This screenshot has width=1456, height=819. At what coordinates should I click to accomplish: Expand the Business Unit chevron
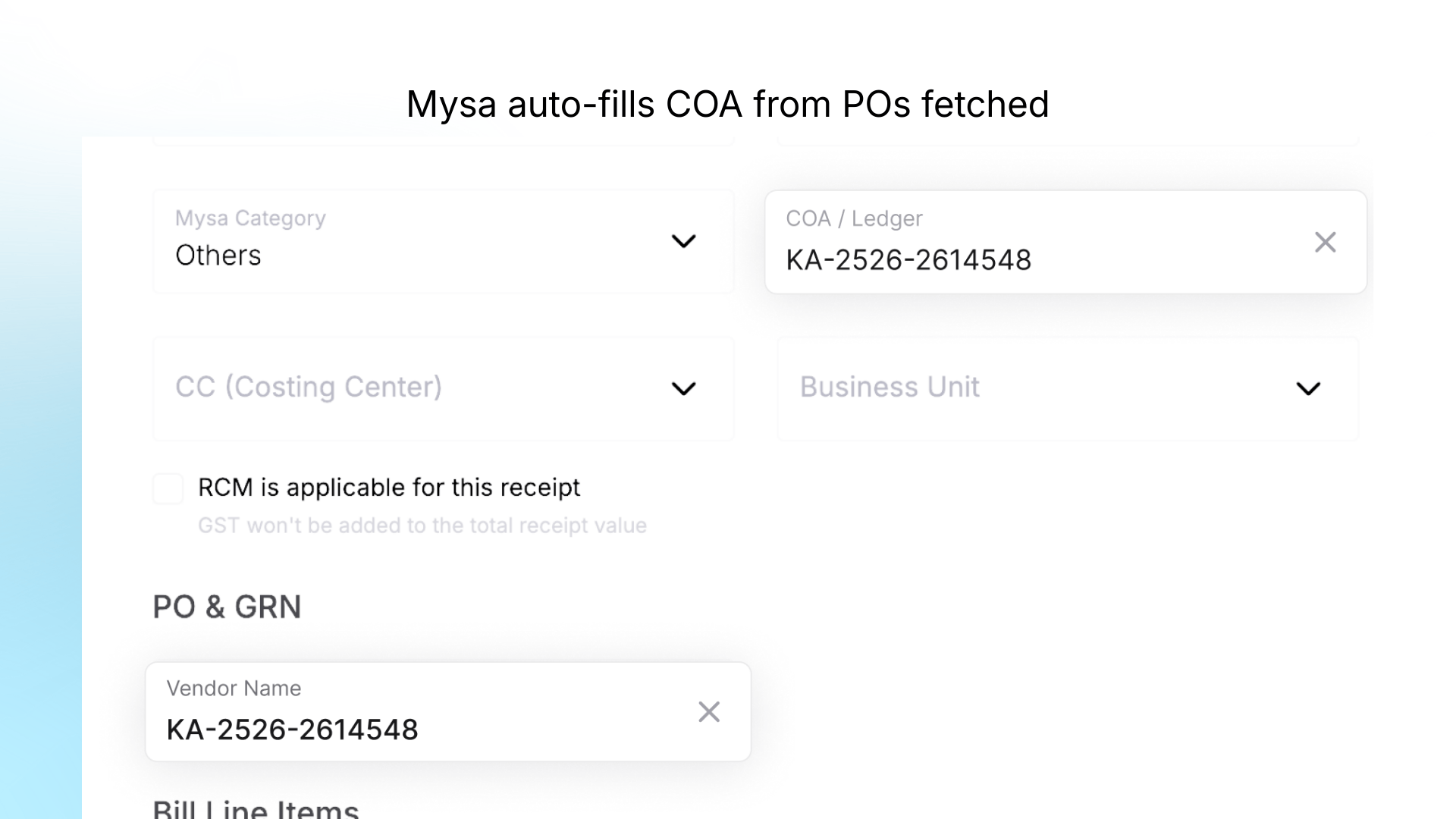tap(1307, 388)
